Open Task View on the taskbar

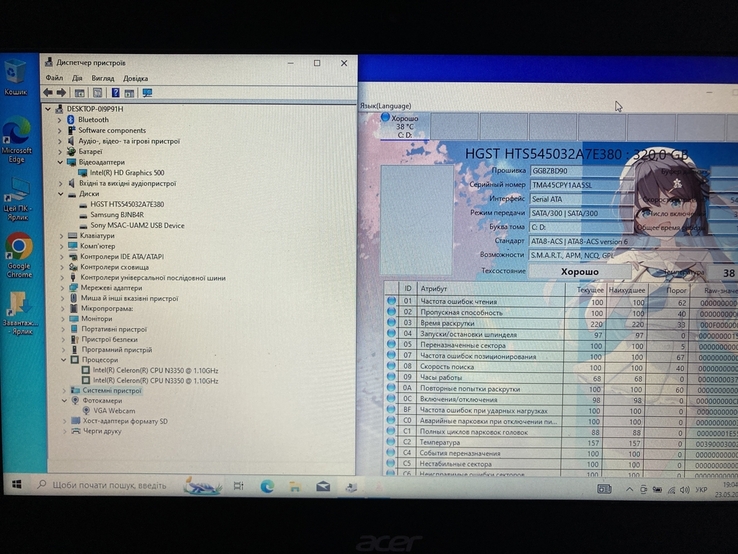click(239, 485)
